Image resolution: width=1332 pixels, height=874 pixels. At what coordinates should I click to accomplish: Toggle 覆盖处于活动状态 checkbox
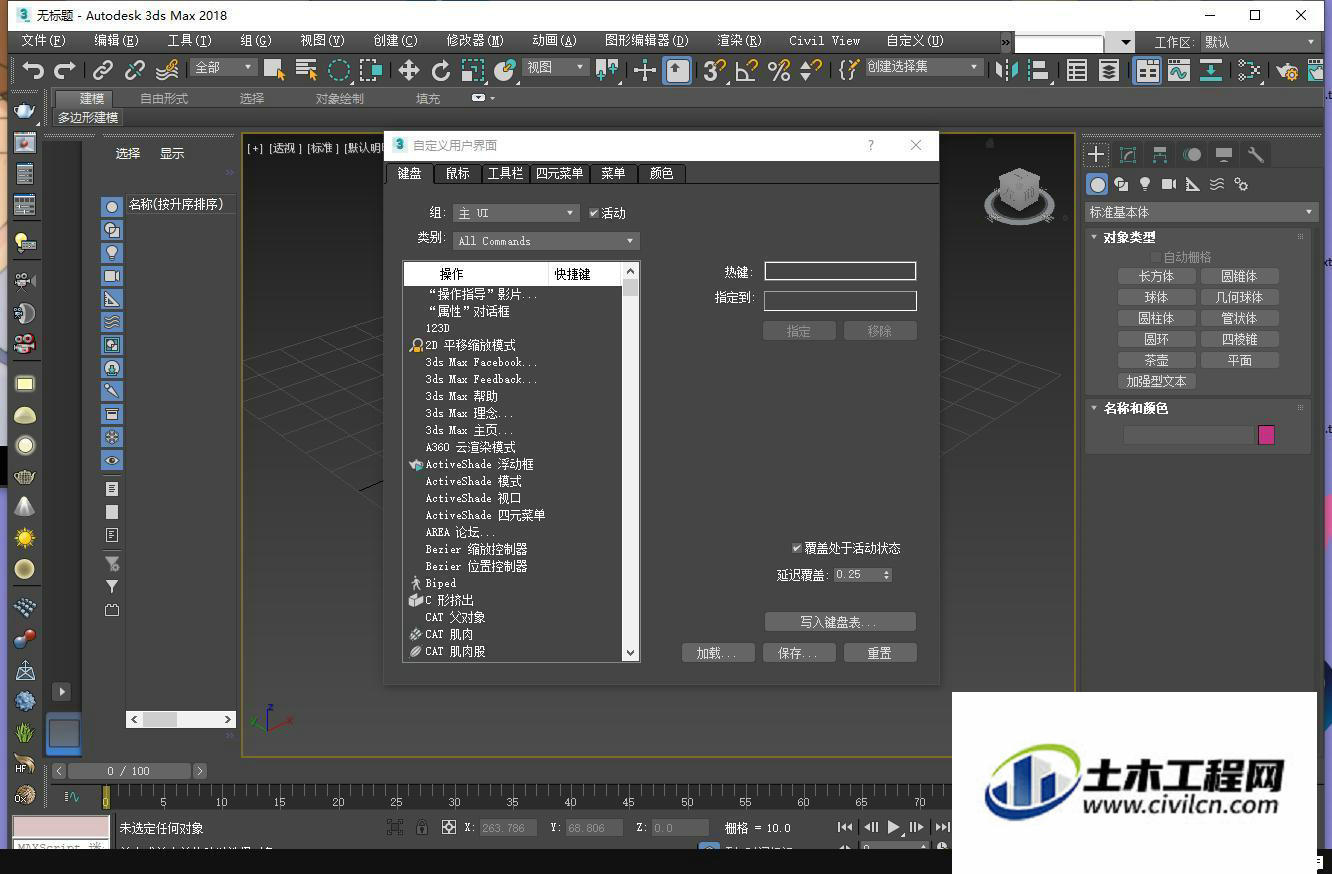[x=797, y=548]
